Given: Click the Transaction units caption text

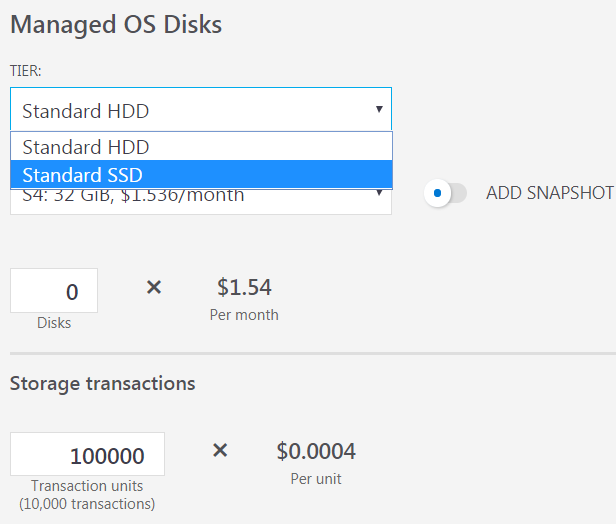Looking at the screenshot, I should [x=87, y=486].
